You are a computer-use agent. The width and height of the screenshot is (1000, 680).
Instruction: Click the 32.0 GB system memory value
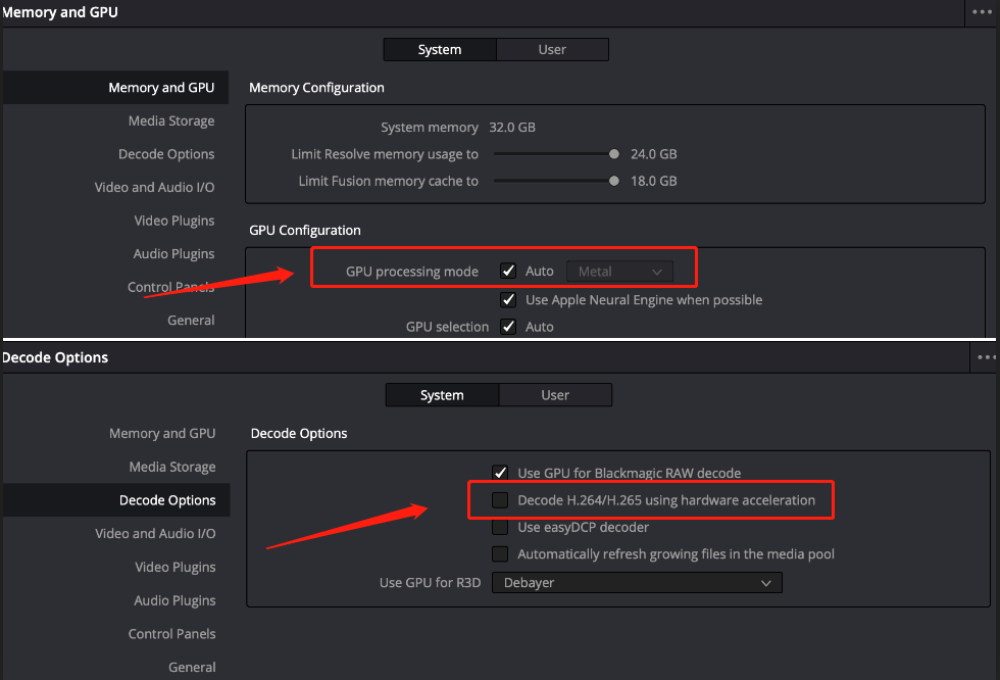[512, 128]
